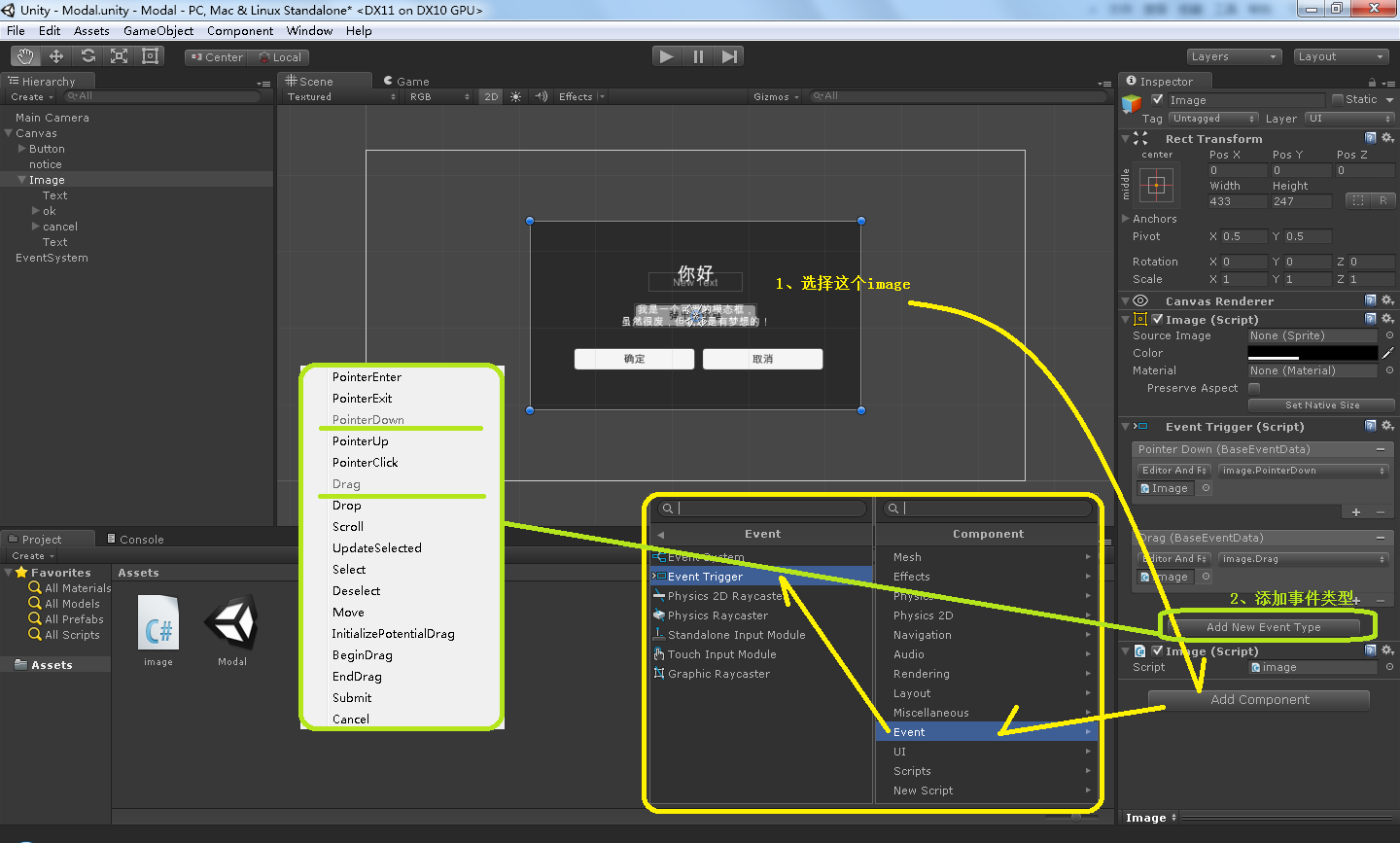Open the Canvas Renderer gear menu

(1387, 300)
